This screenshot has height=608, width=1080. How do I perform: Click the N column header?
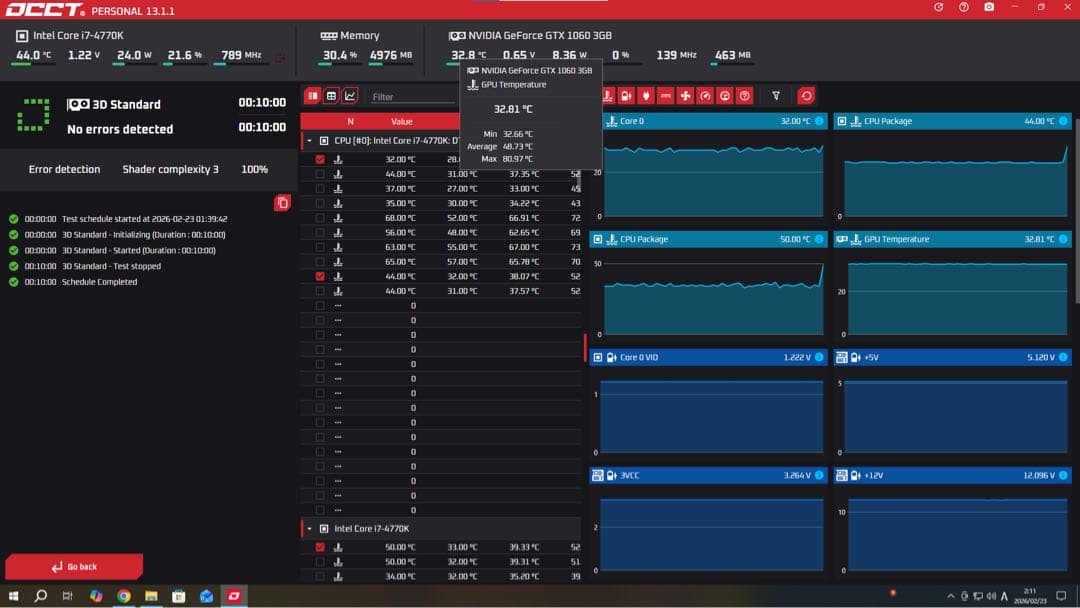pyautogui.click(x=350, y=121)
